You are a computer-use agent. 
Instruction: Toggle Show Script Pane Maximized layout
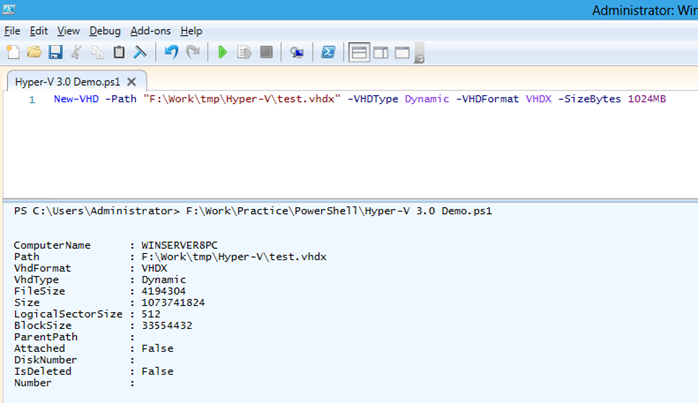[x=403, y=52]
